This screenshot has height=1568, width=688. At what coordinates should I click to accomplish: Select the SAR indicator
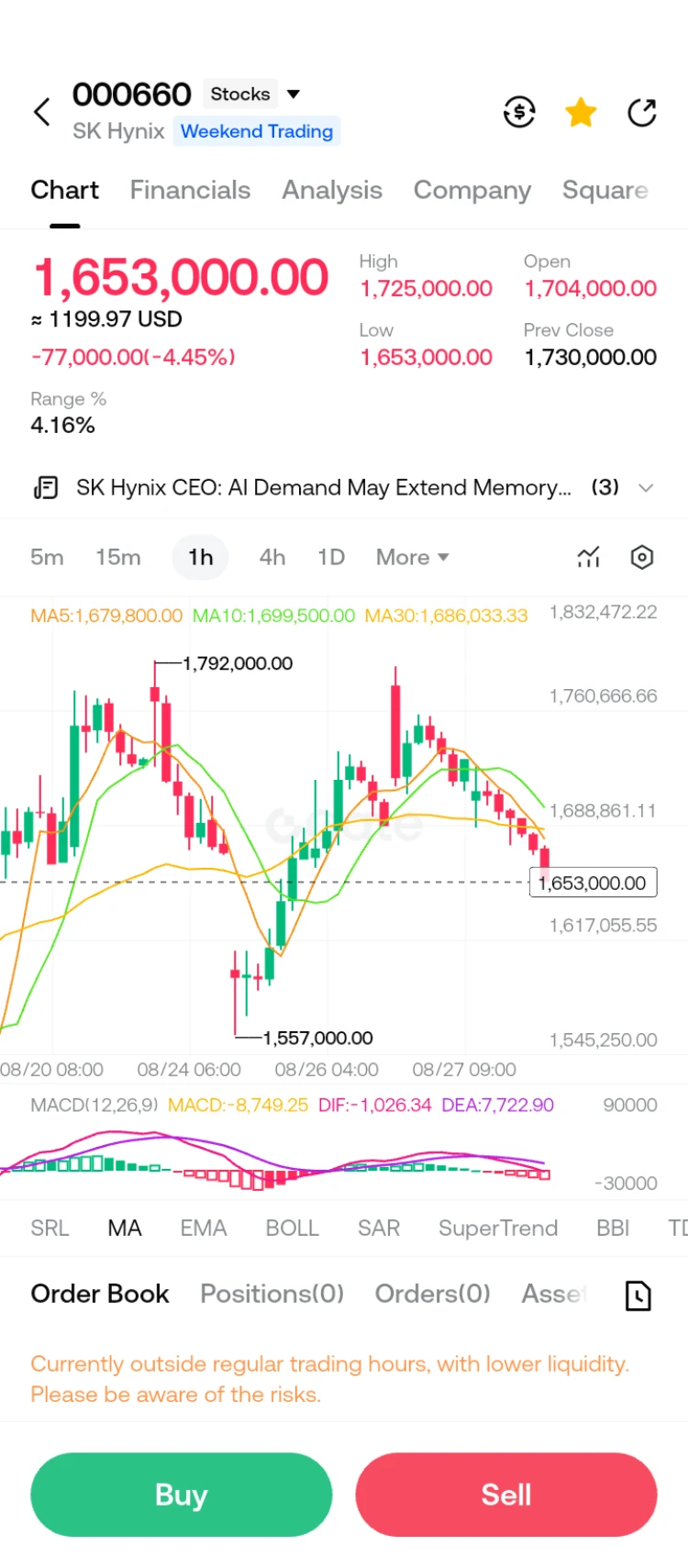379,1228
